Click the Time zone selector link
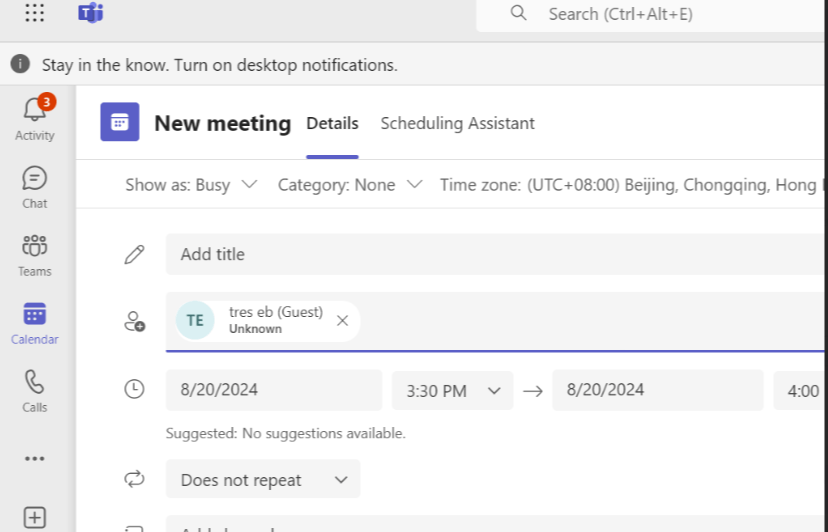 pyautogui.click(x=630, y=185)
